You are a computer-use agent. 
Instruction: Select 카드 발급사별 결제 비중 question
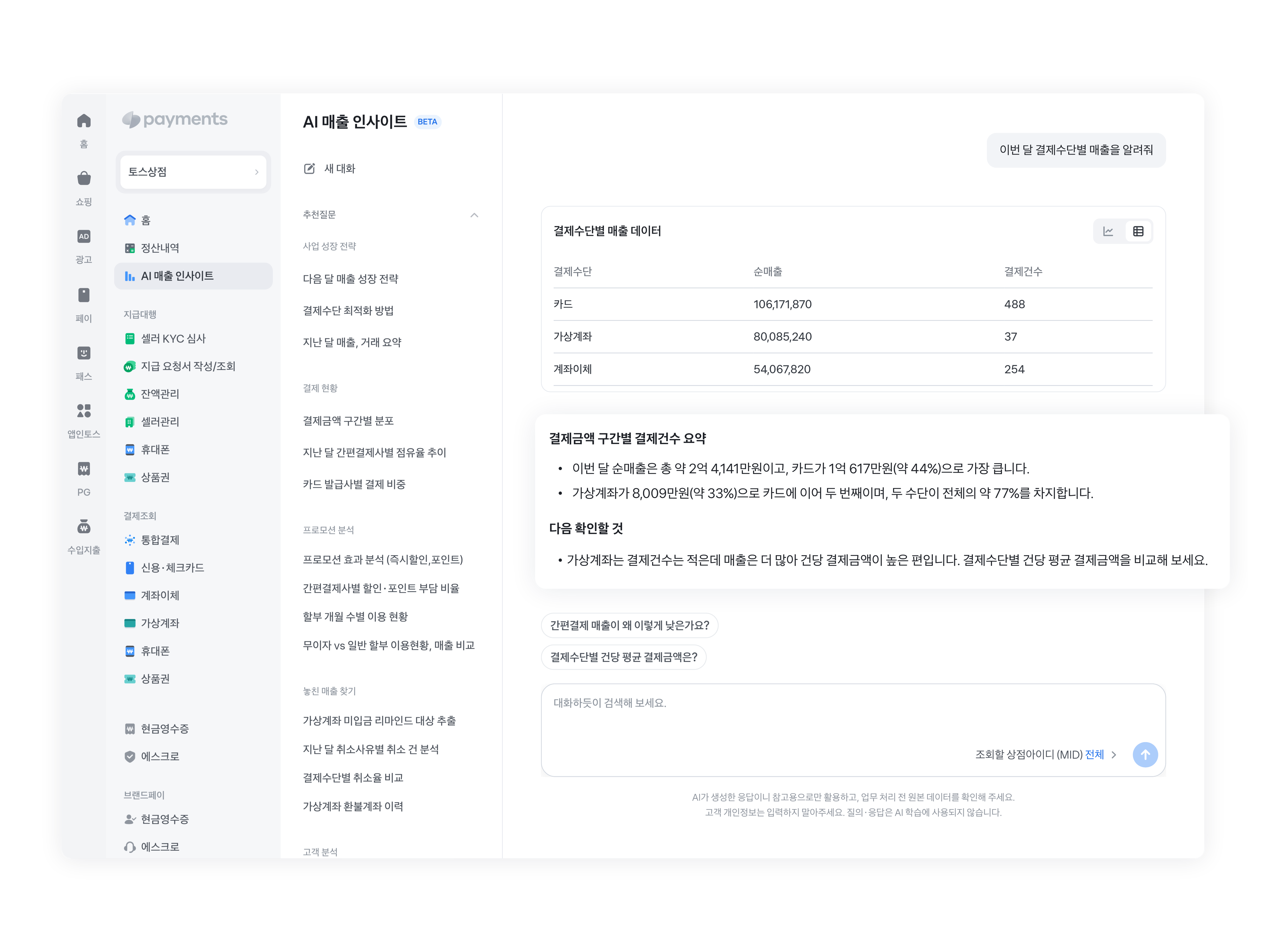354,484
